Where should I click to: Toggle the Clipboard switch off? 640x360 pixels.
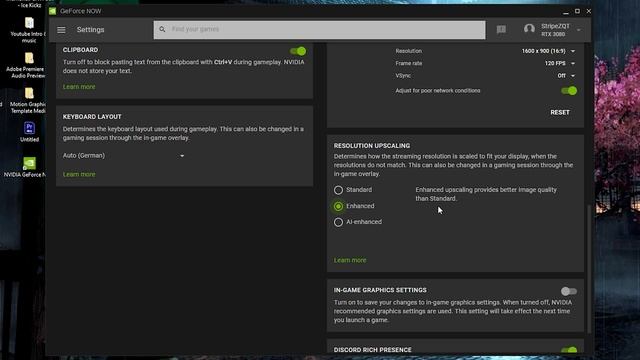298,51
